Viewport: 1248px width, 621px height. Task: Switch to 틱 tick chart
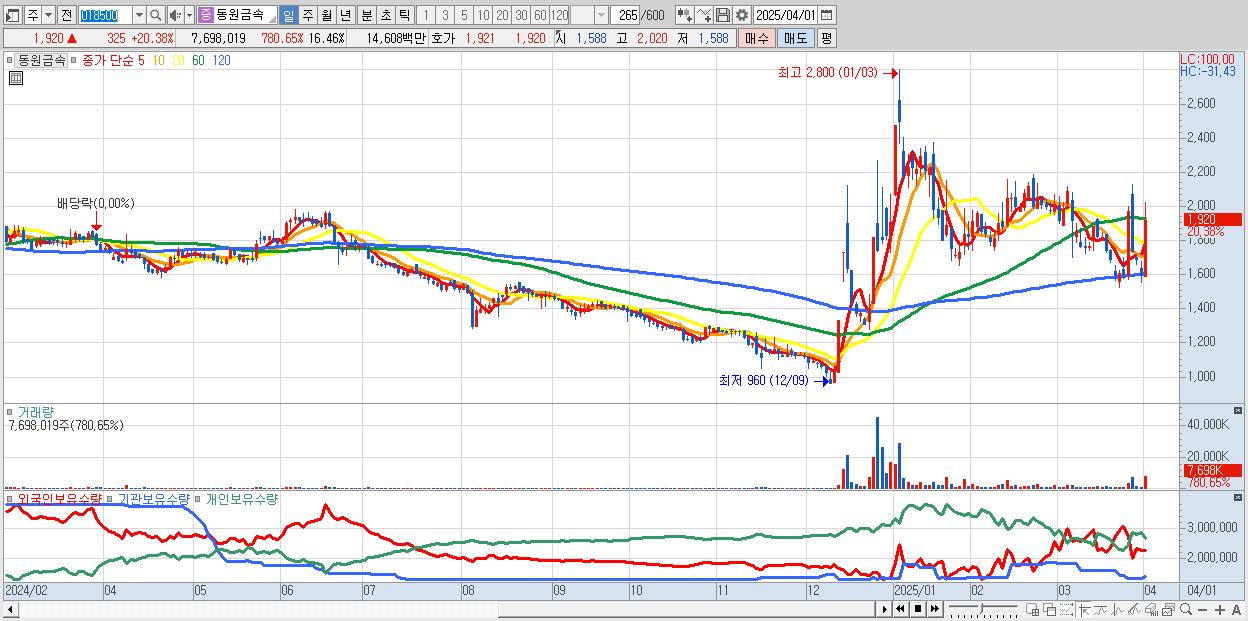(x=404, y=15)
